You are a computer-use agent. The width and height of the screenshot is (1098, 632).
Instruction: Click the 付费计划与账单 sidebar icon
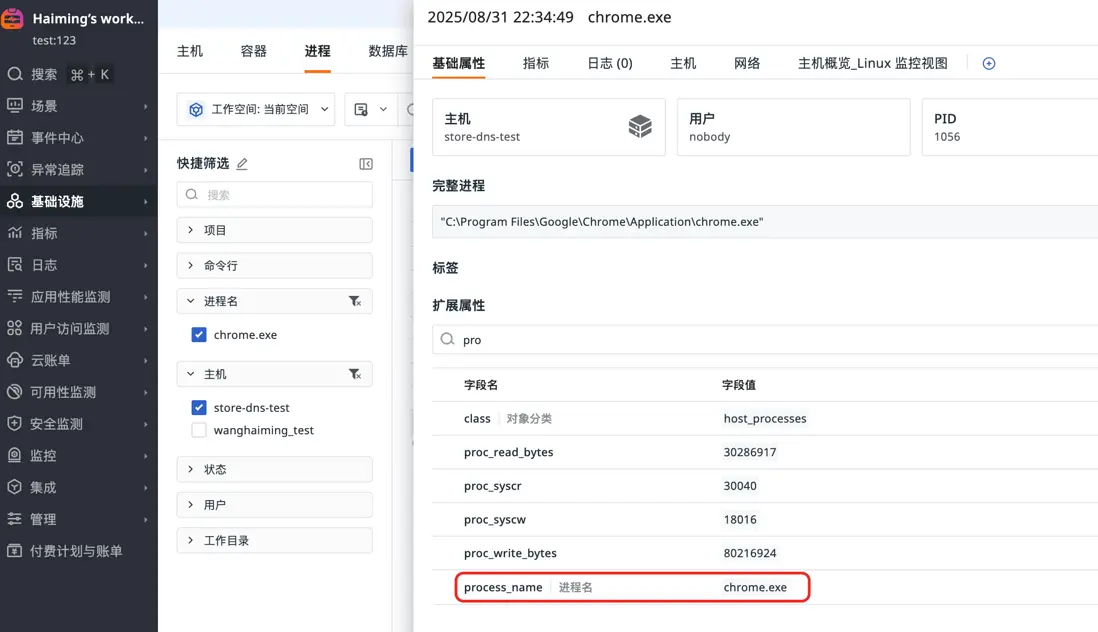pyautogui.click(x=15, y=550)
